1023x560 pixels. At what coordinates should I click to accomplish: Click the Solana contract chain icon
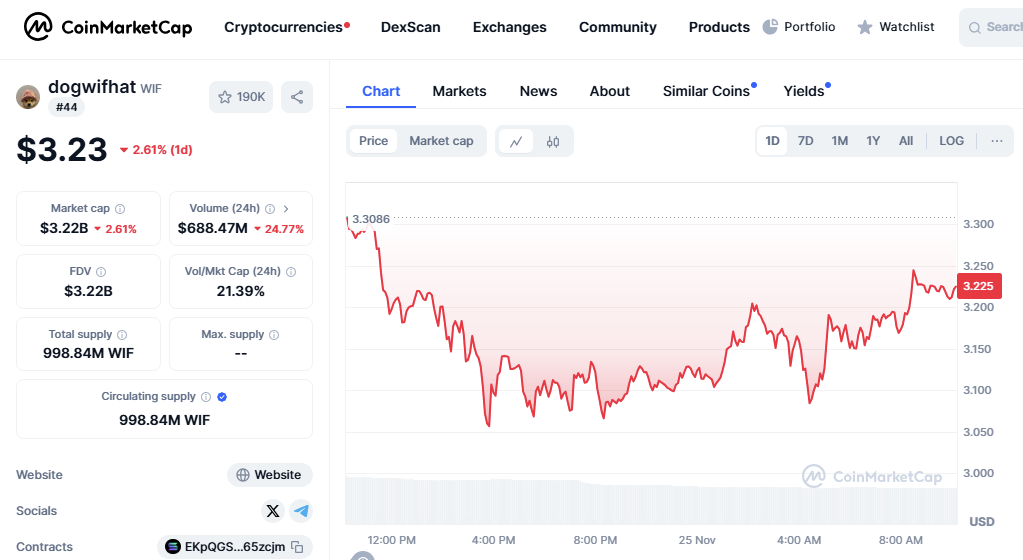pyautogui.click(x=173, y=547)
